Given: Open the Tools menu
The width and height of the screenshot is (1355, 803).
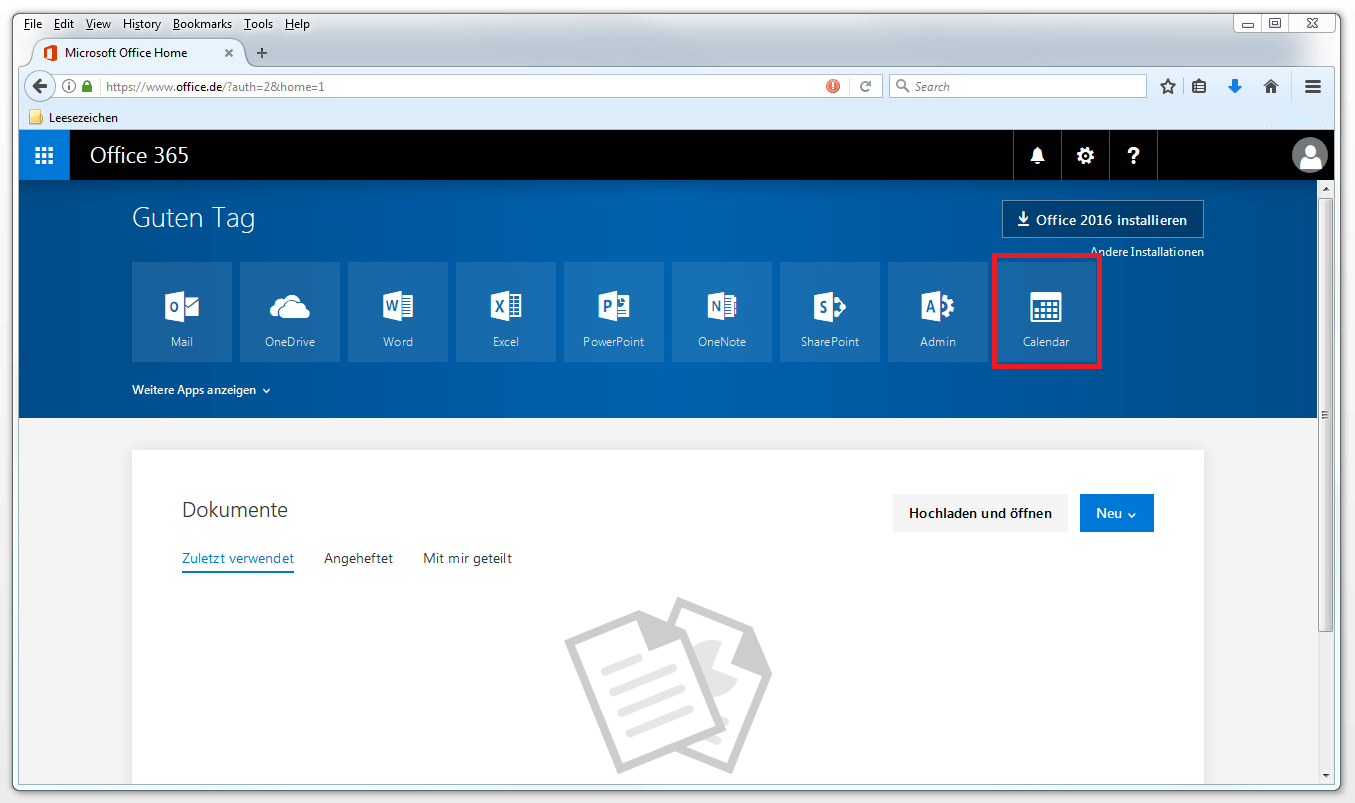Looking at the screenshot, I should [x=258, y=24].
